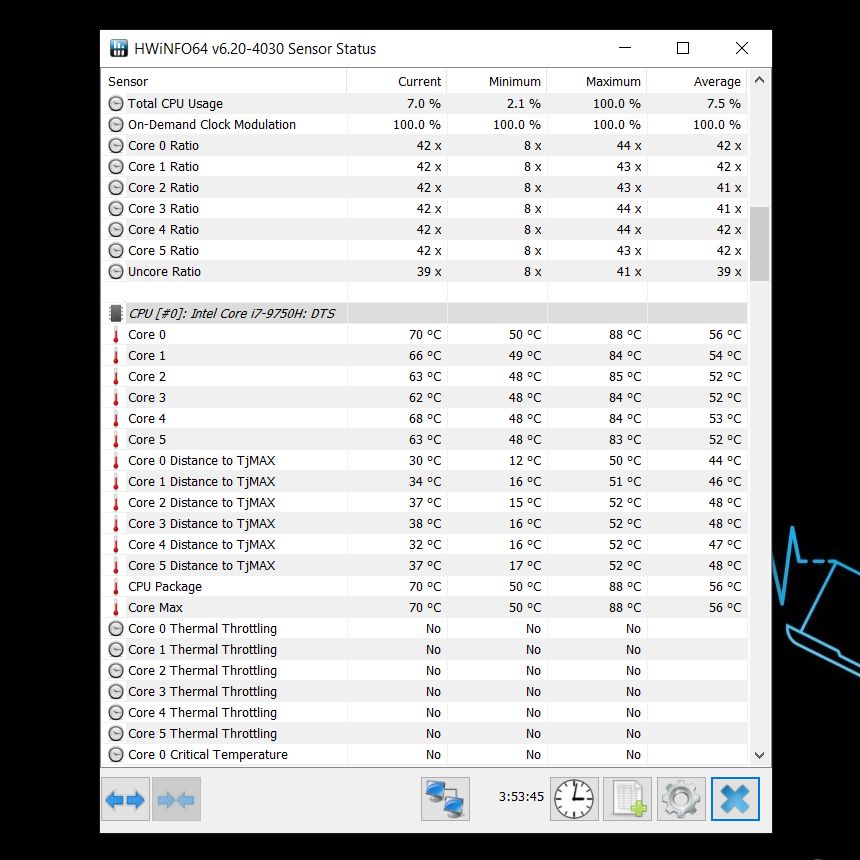Click the expand sensor columns arrows button
The height and width of the screenshot is (860, 860).
click(x=125, y=799)
